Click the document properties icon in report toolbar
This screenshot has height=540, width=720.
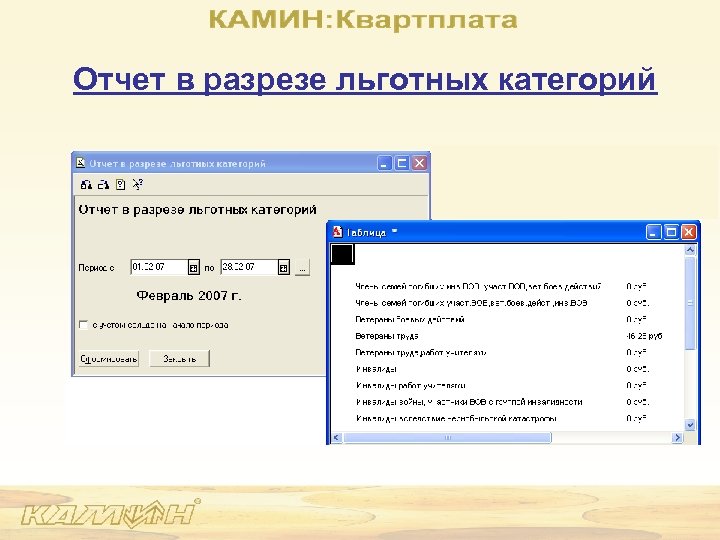[x=120, y=185]
